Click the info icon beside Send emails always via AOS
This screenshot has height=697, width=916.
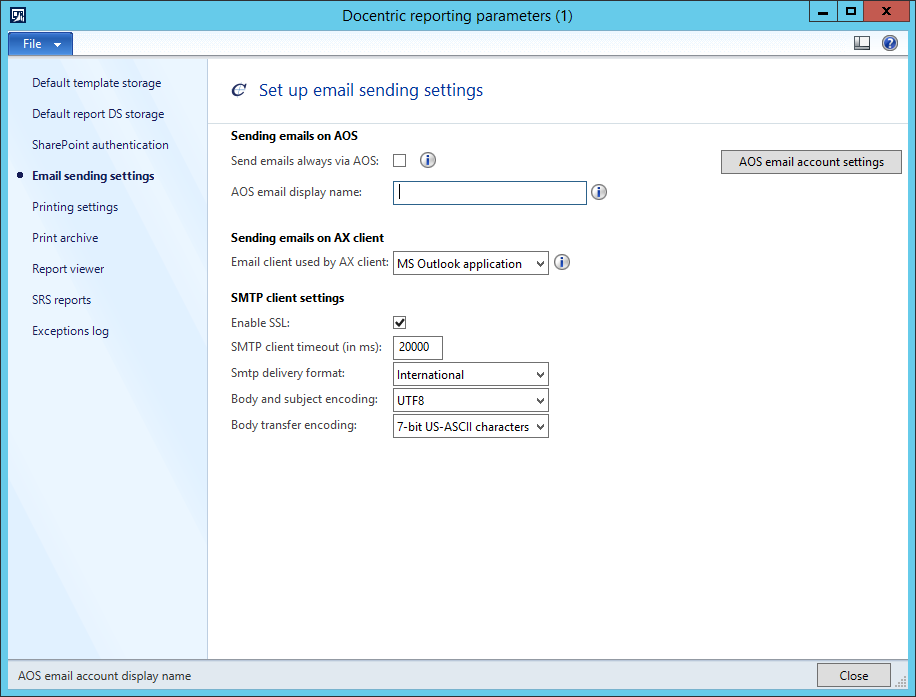[x=428, y=160]
